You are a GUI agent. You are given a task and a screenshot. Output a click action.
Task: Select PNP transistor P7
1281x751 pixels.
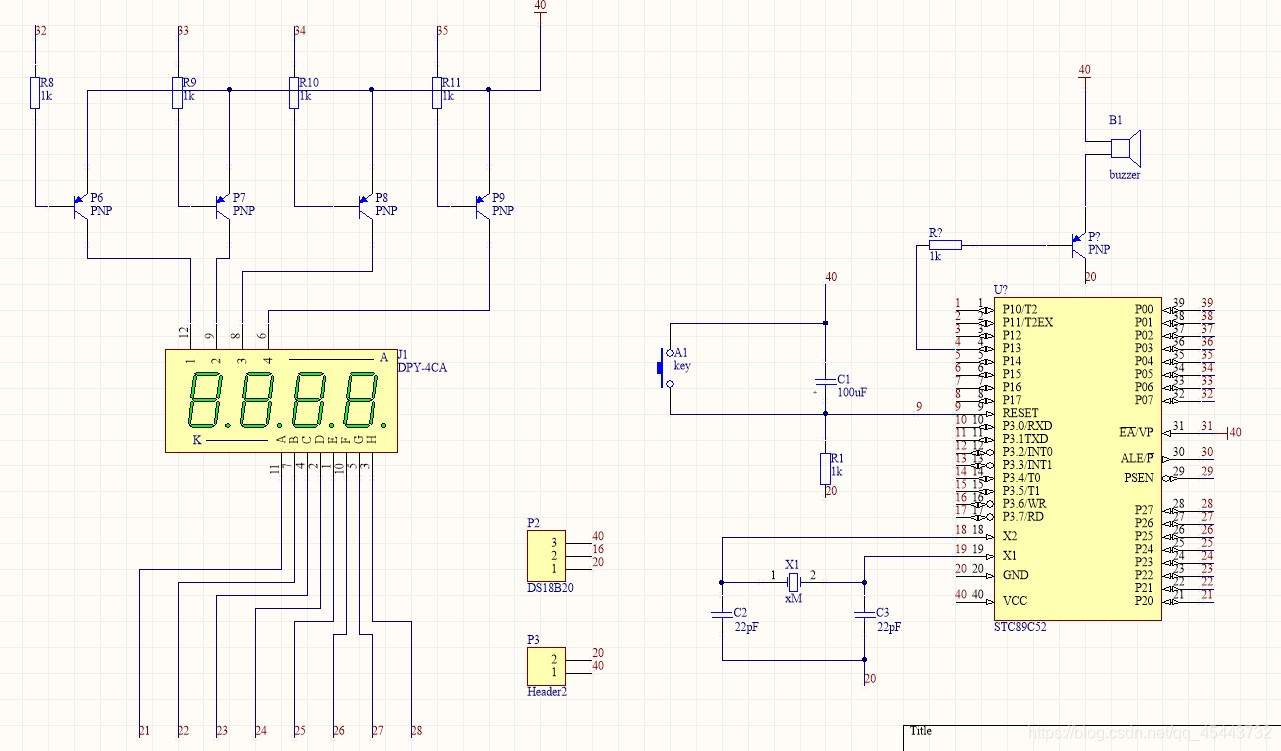222,207
